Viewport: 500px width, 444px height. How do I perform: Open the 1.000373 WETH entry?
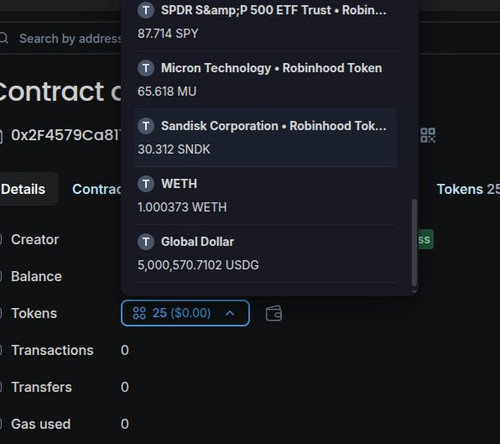point(265,195)
